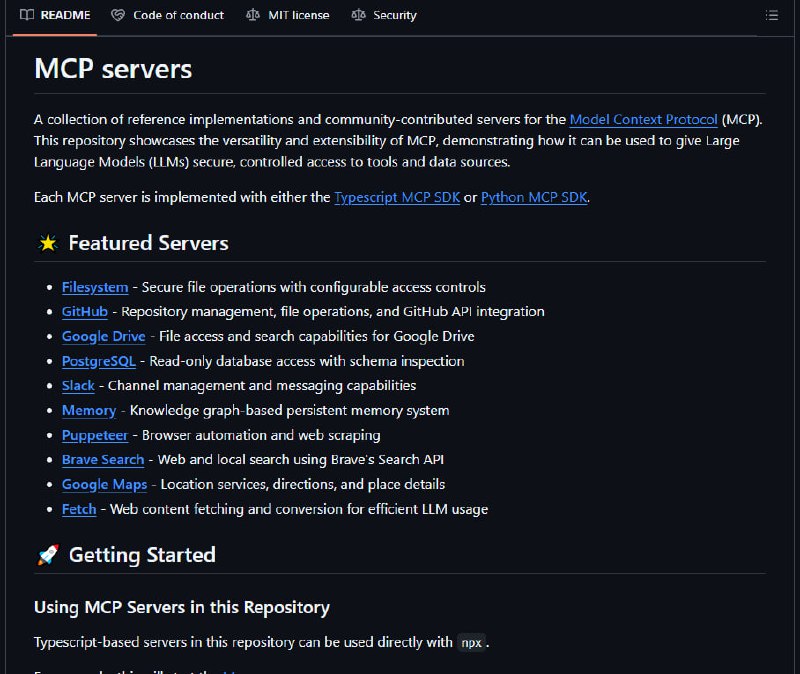Click 'Location services, directions, and place details'
Image resolution: width=800 pixels, height=674 pixels.
(303, 485)
